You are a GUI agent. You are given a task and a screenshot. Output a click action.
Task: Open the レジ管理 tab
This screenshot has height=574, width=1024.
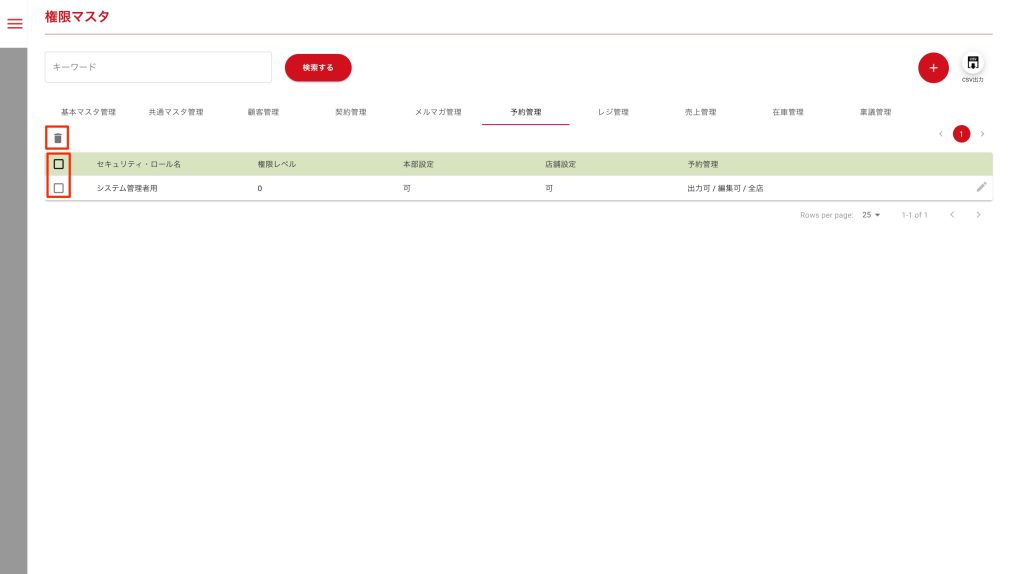point(613,112)
